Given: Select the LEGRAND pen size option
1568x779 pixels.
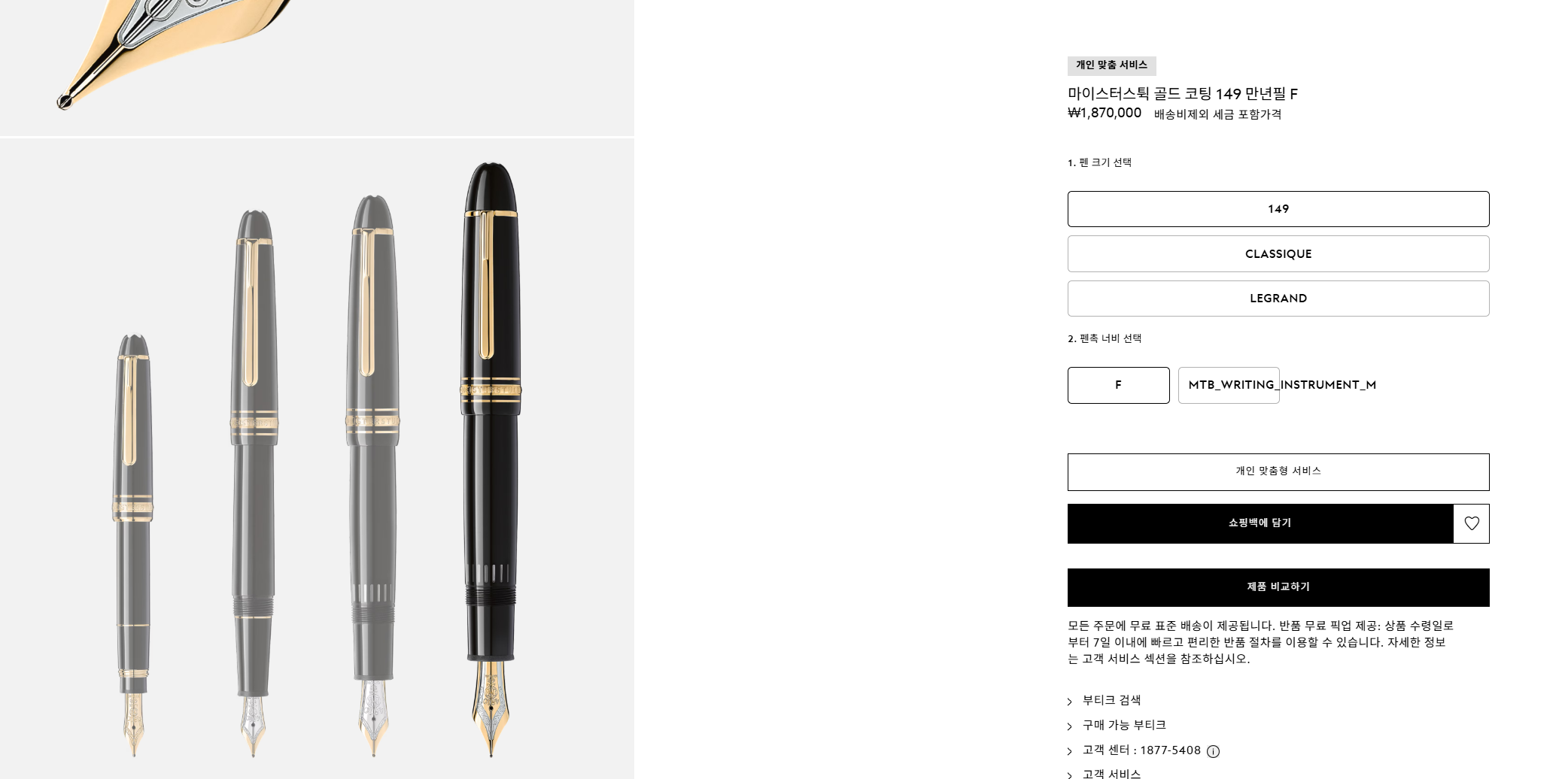Looking at the screenshot, I should click(x=1278, y=299).
